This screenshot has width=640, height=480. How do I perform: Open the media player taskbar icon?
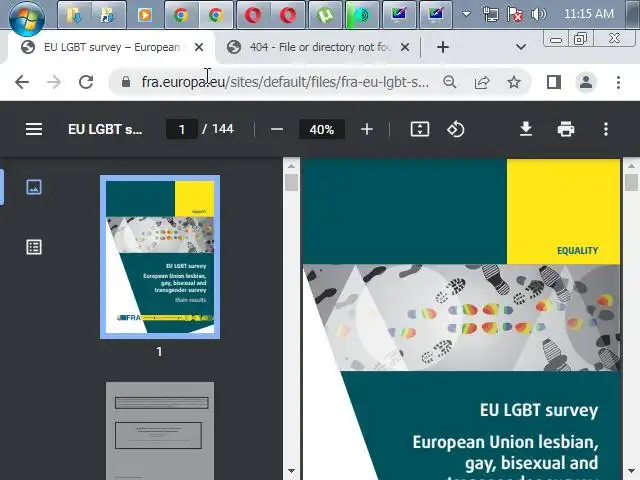[x=144, y=16]
